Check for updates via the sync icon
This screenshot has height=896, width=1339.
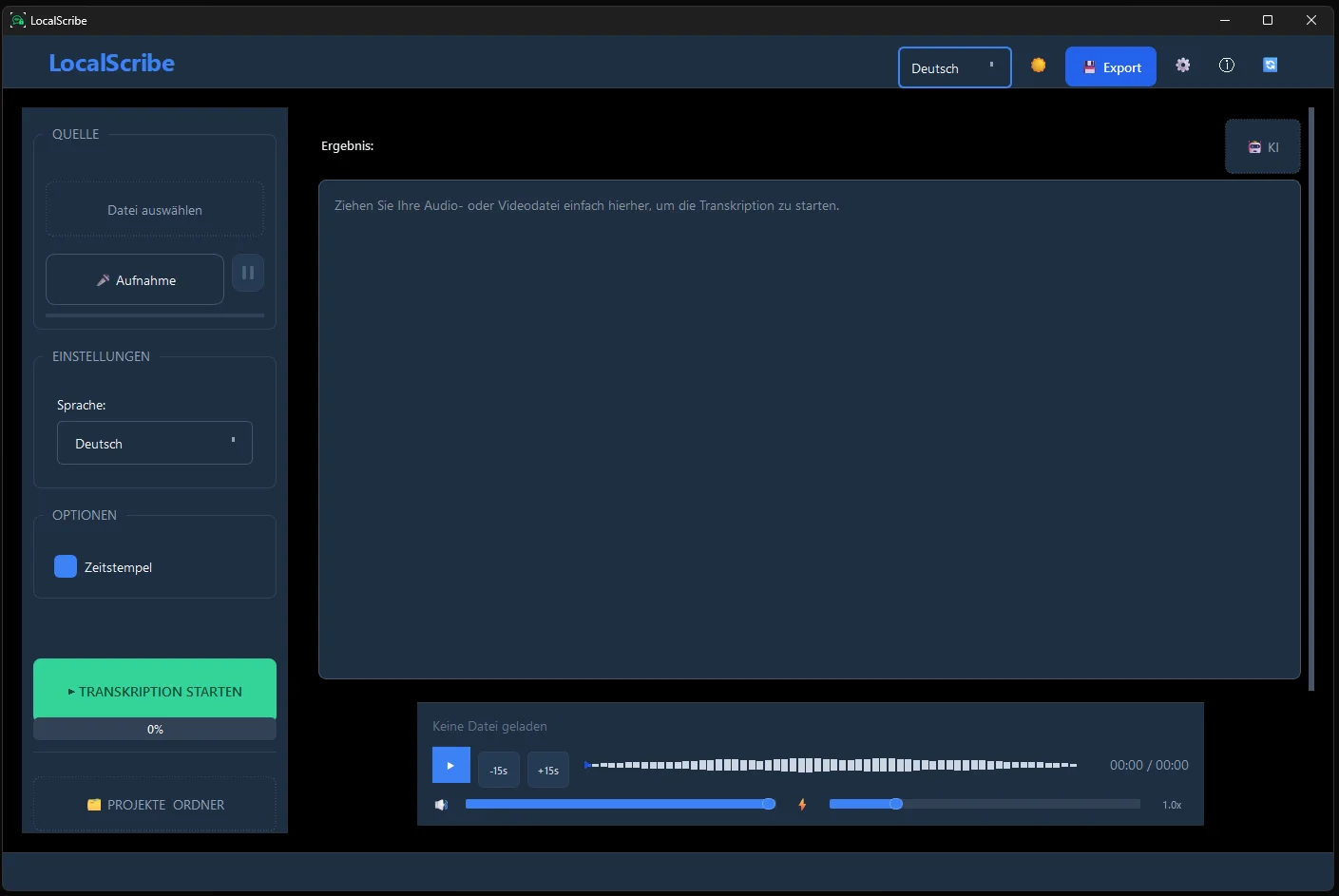click(x=1270, y=65)
